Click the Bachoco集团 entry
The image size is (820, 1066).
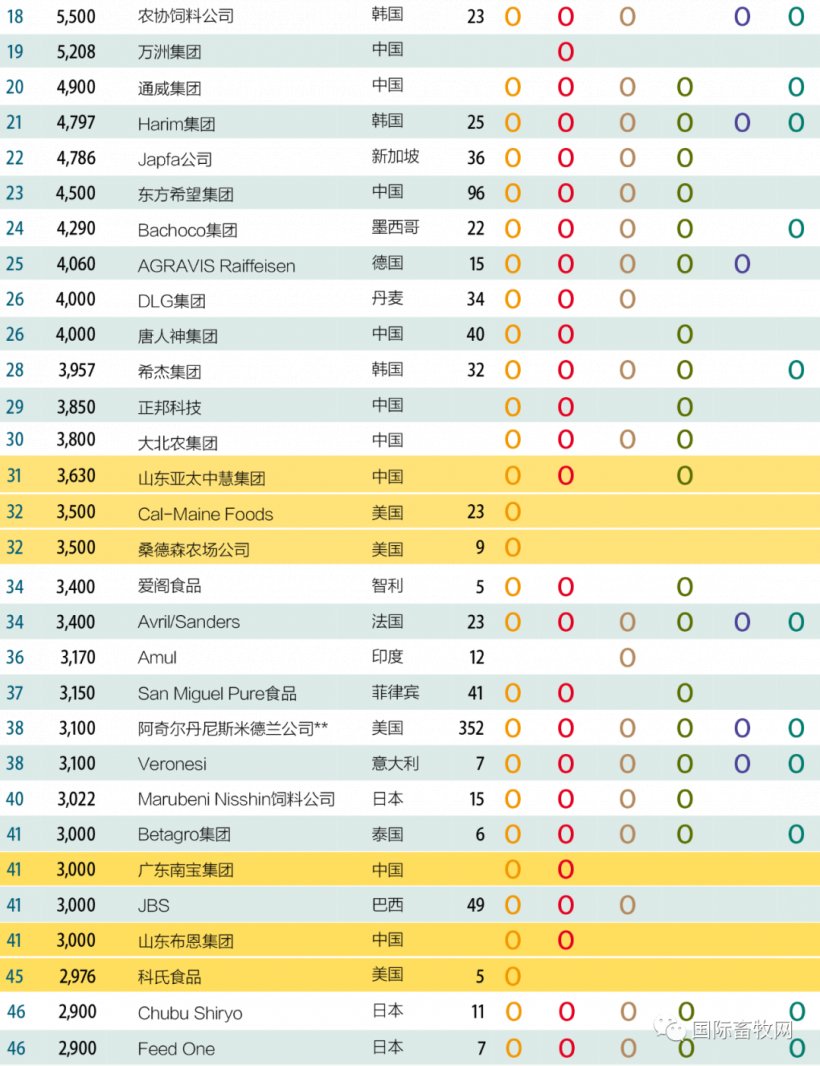click(x=188, y=230)
